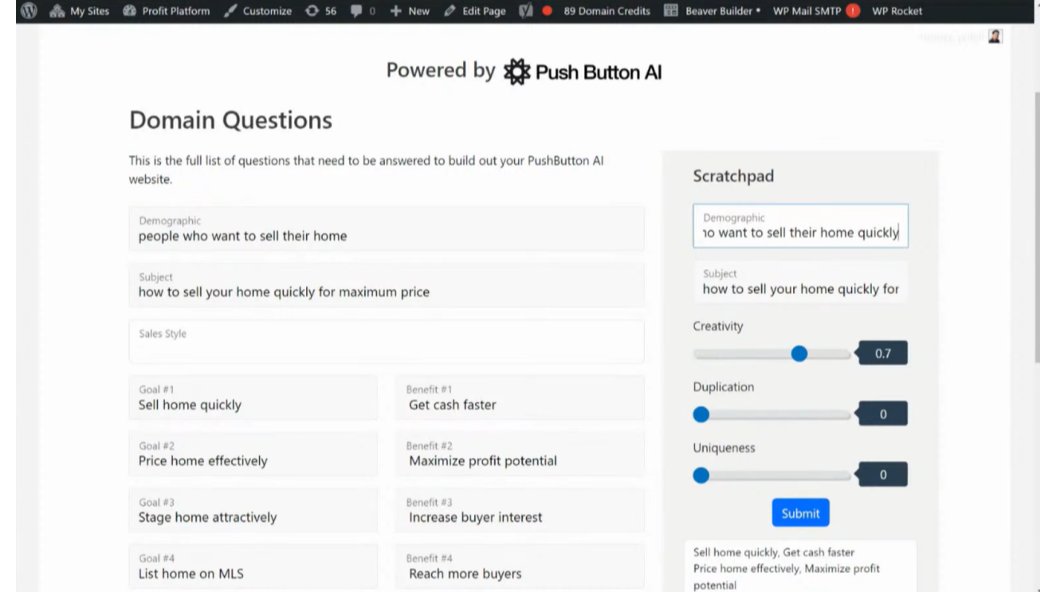Click the Duplication value box showing 0
This screenshot has width=1056, height=594.
[x=882, y=414]
